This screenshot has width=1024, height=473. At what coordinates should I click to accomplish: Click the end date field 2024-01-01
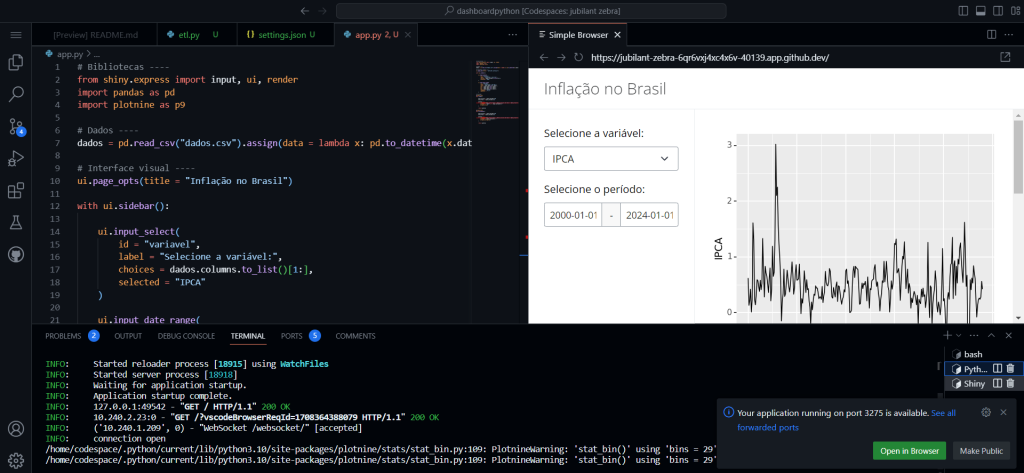coord(649,215)
